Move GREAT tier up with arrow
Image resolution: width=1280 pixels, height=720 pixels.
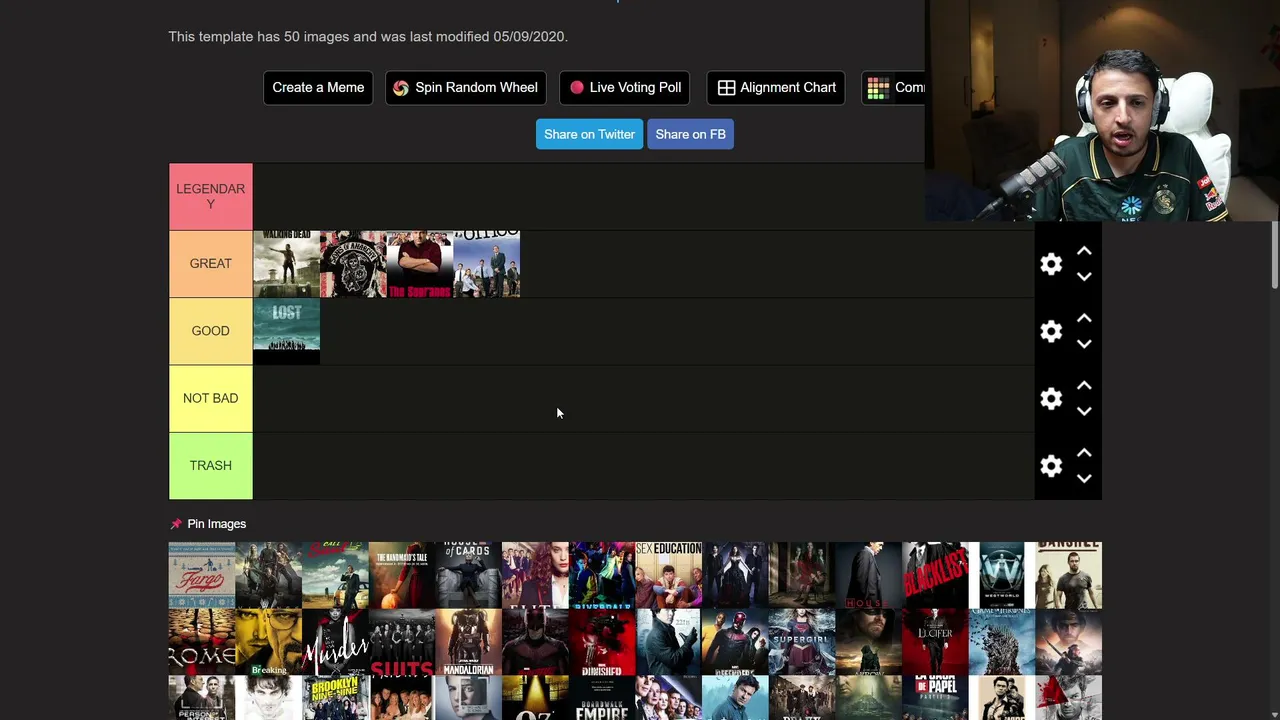pyautogui.click(x=1084, y=251)
